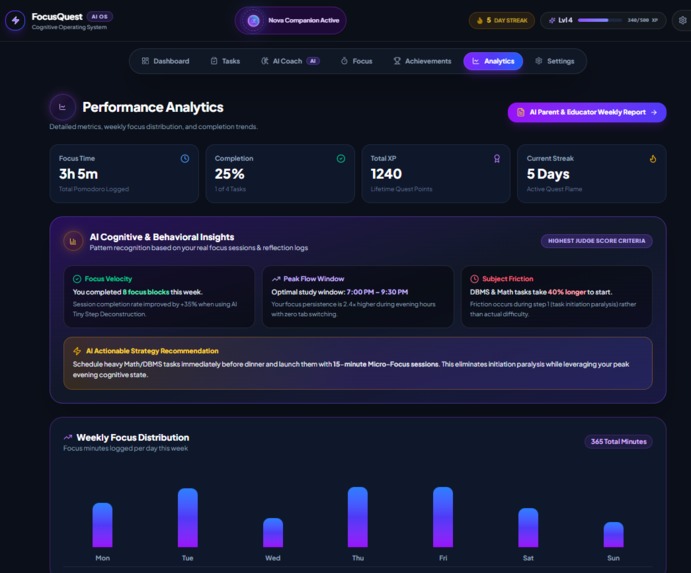Click the Friday focus bar
691x573 pixels.
pyautogui.click(x=443, y=517)
